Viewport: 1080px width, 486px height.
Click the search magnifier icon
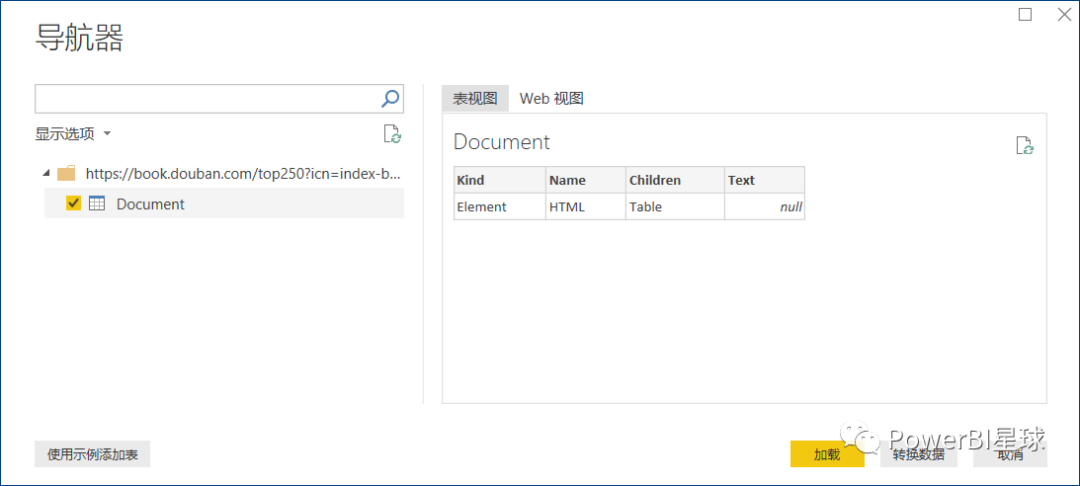[390, 99]
